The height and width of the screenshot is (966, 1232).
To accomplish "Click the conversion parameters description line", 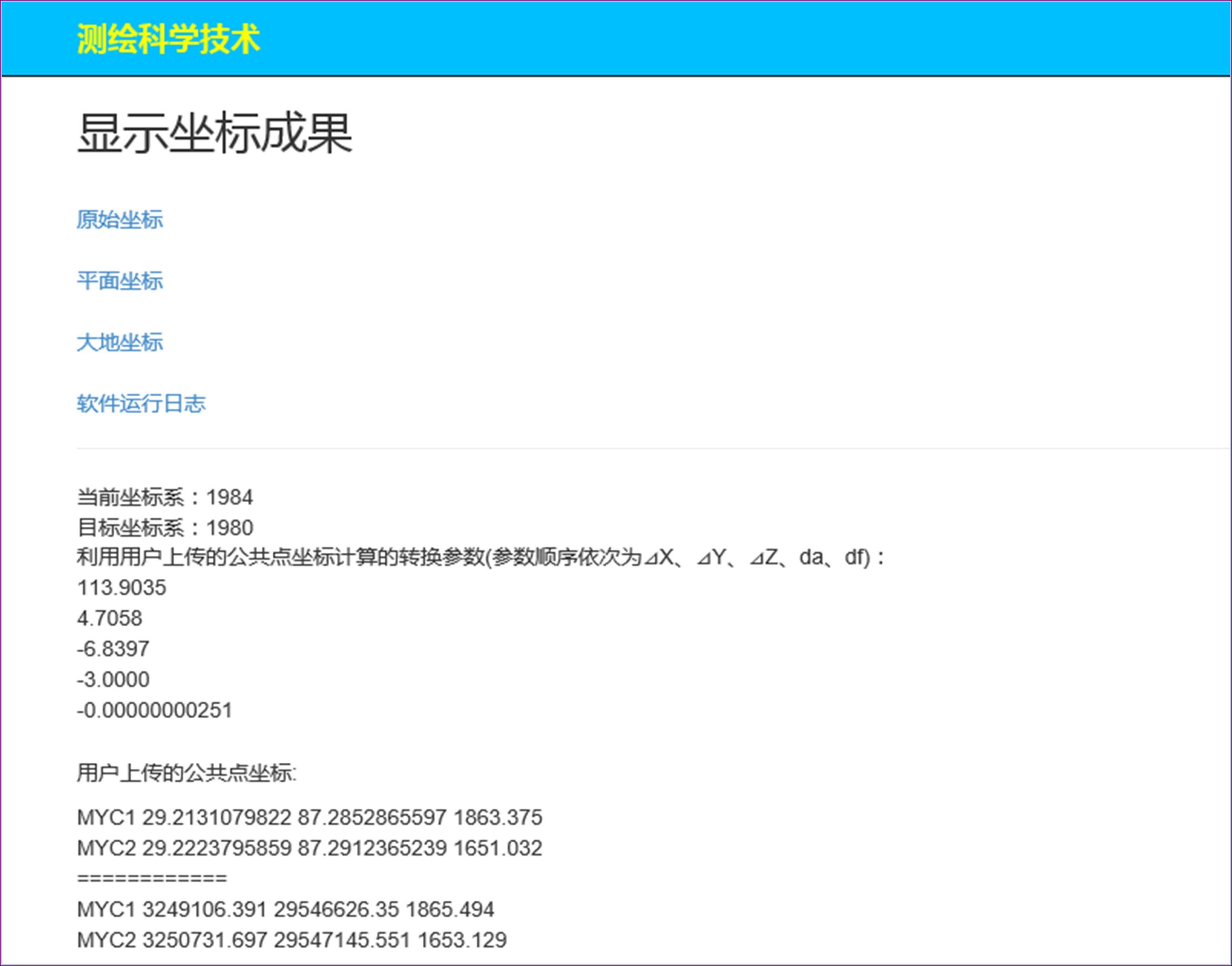I will 481,558.
